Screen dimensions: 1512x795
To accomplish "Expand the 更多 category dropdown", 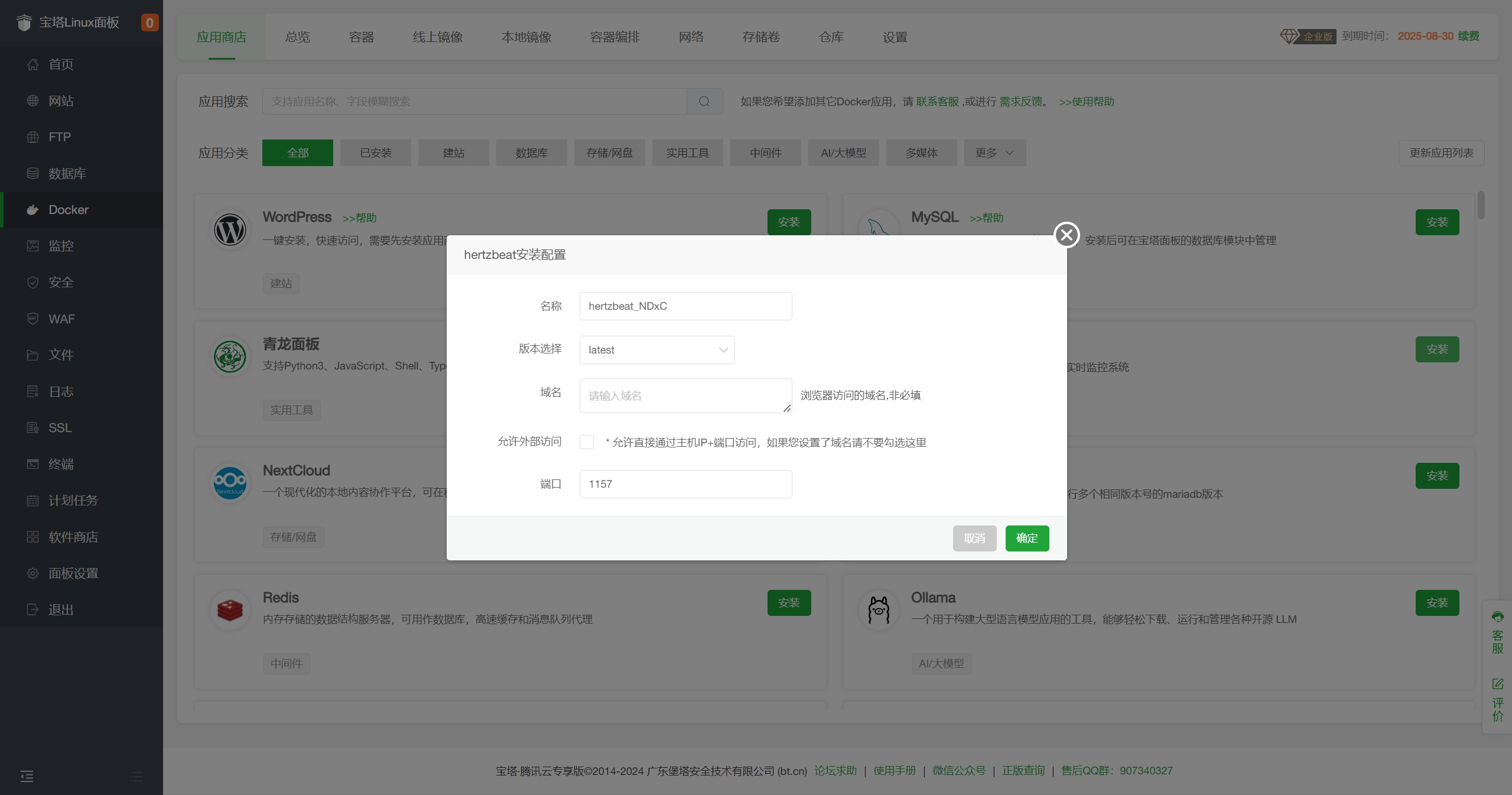I will click(994, 153).
